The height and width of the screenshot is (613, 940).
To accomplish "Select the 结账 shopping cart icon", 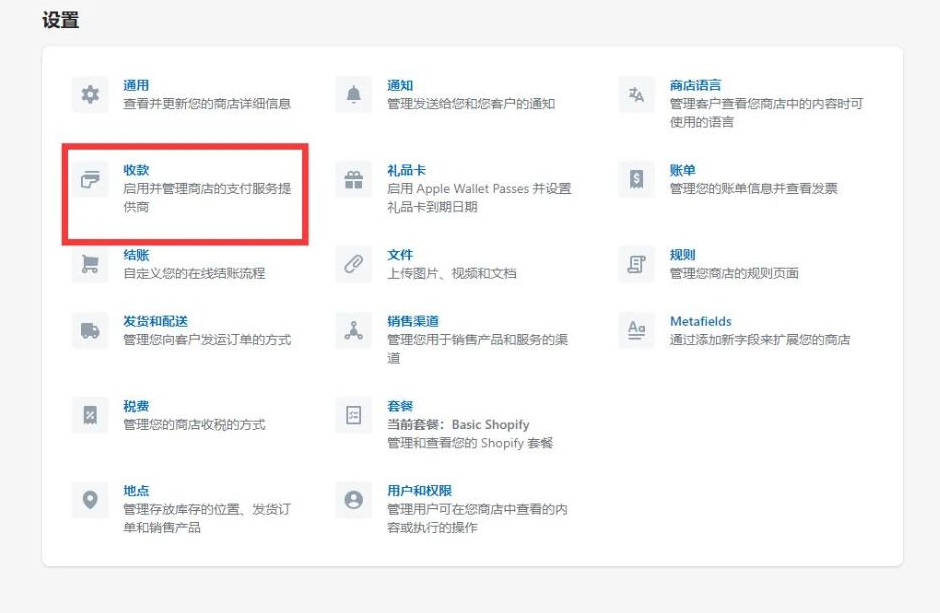I will click(x=90, y=263).
